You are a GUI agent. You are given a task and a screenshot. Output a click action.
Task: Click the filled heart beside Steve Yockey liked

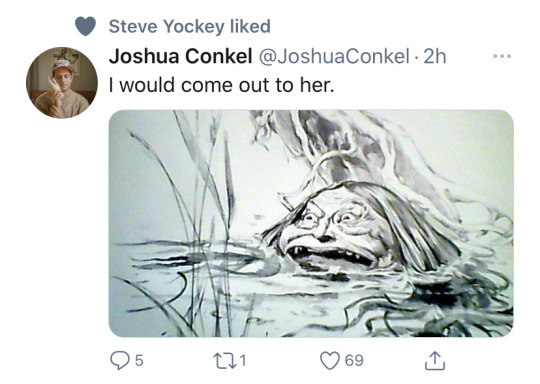tap(85, 26)
